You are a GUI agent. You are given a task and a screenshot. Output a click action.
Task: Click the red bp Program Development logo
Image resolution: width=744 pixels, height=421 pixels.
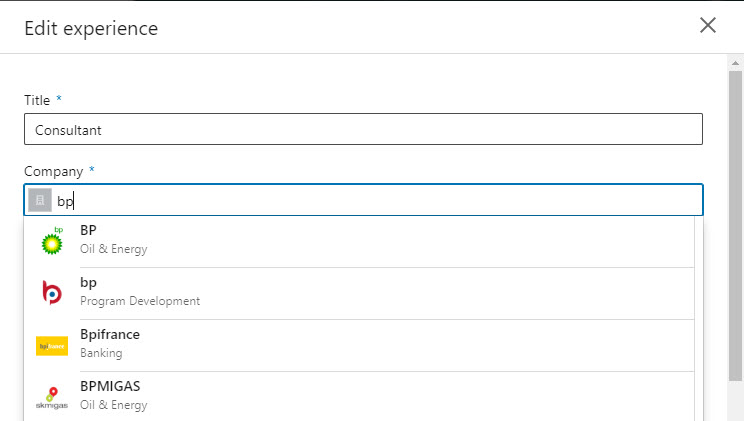coord(52,293)
